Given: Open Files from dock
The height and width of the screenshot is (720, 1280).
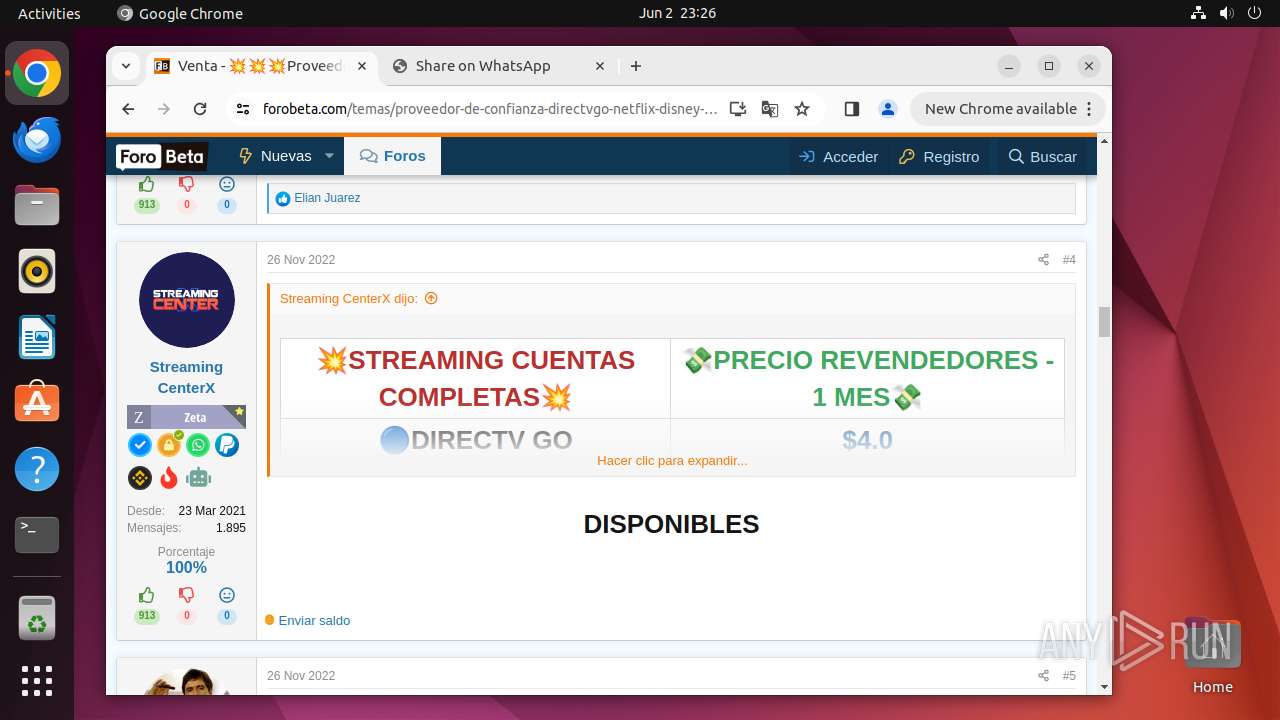Looking at the screenshot, I should point(37,205).
